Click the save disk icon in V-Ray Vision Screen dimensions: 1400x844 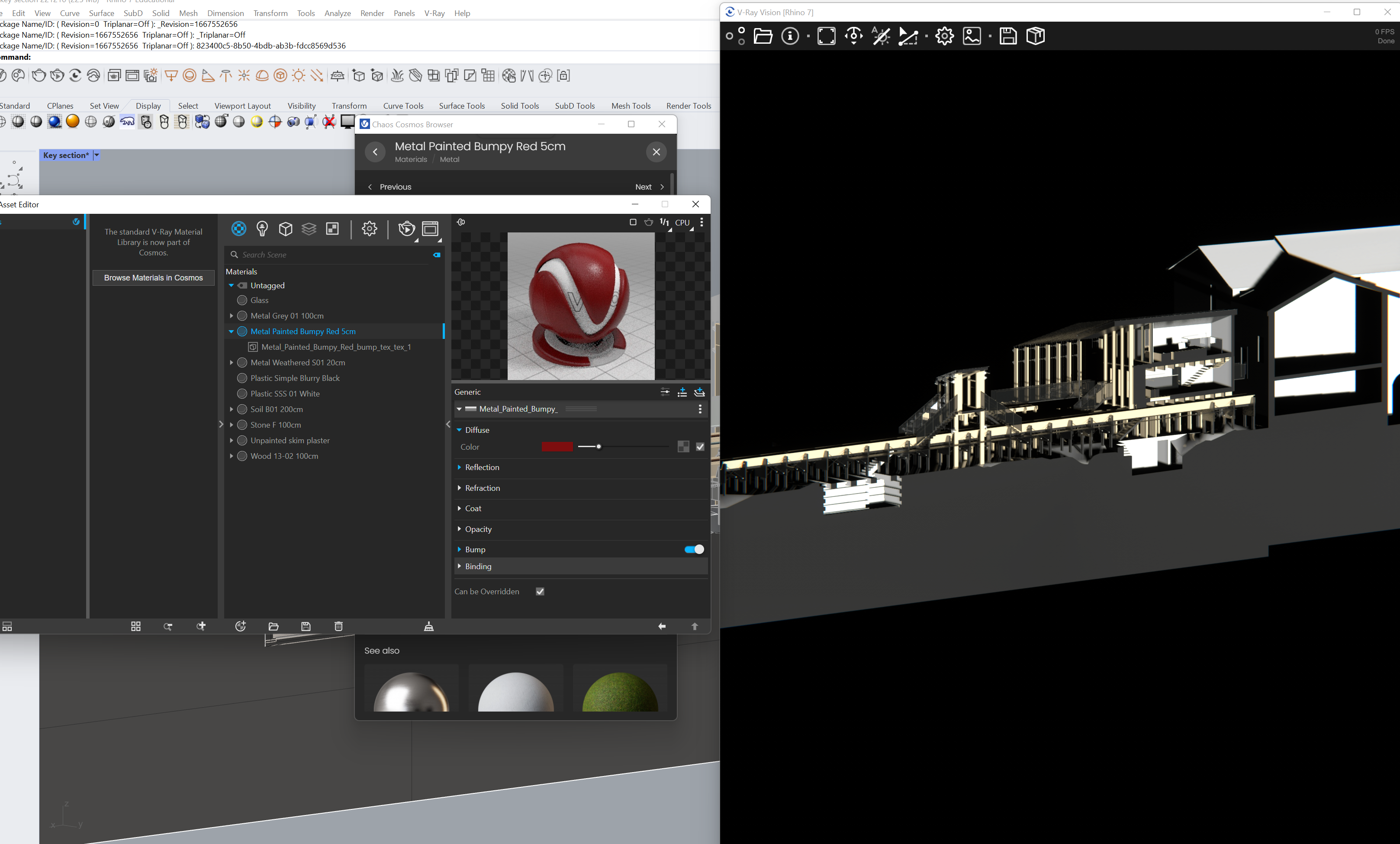pyautogui.click(x=1008, y=36)
